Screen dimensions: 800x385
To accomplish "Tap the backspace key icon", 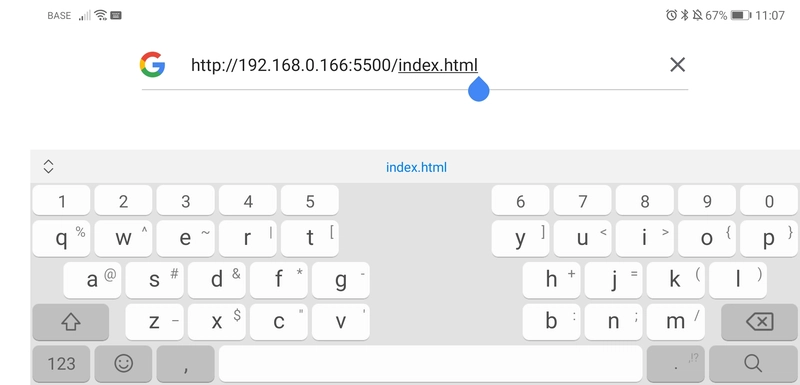I will click(759, 322).
